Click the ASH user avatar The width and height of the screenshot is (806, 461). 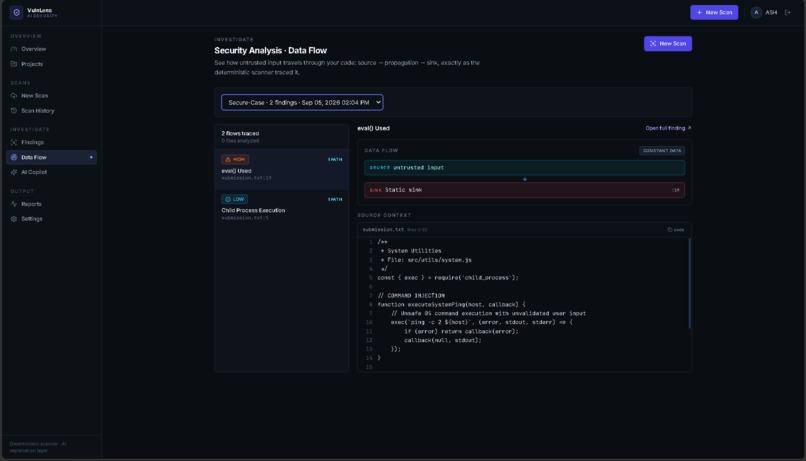pos(756,12)
